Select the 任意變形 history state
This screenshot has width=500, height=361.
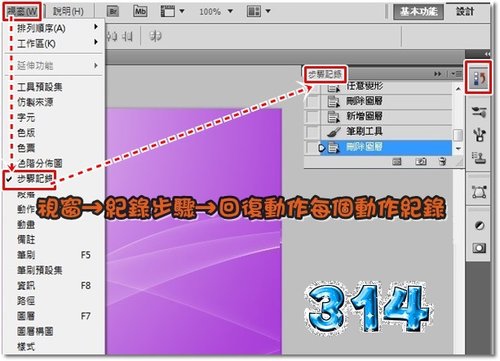click(386, 87)
